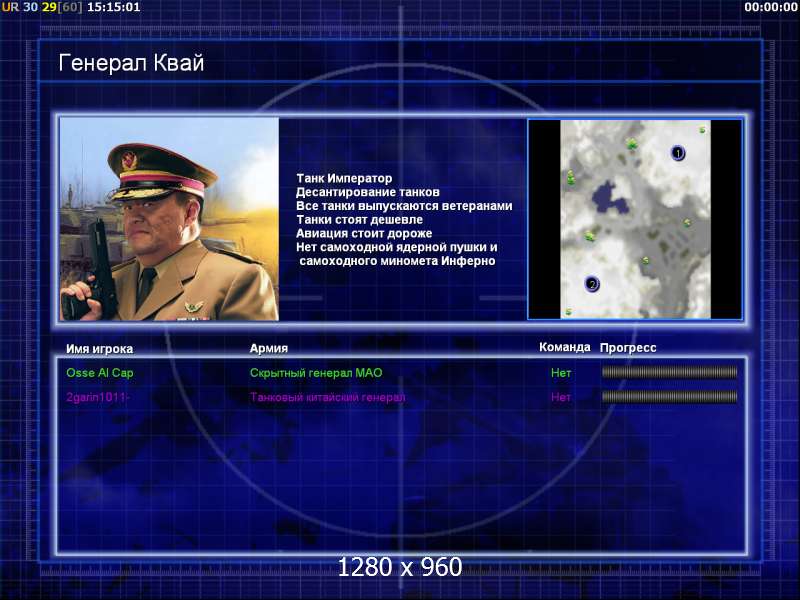Click the 'Армия' column header
Viewport: 800px width, 600px height.
pyautogui.click(x=269, y=348)
